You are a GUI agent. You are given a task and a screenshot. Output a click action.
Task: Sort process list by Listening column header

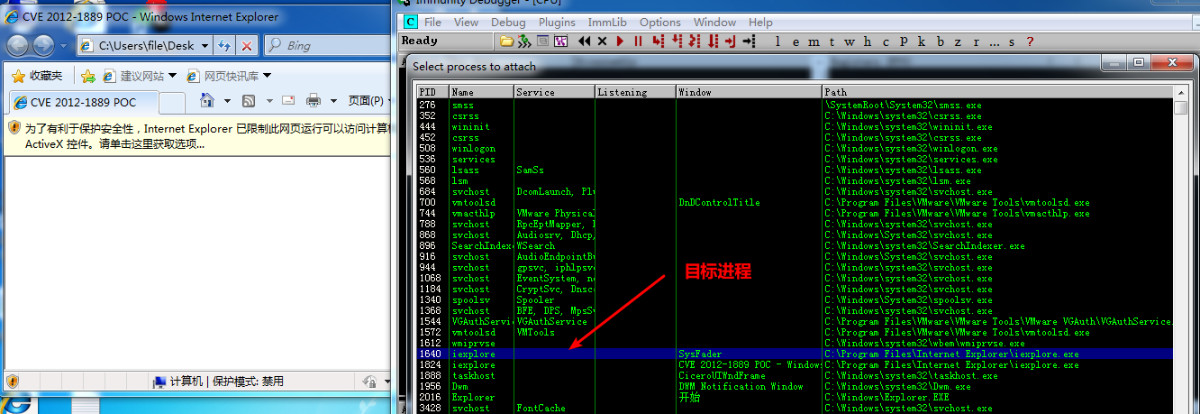(635, 92)
